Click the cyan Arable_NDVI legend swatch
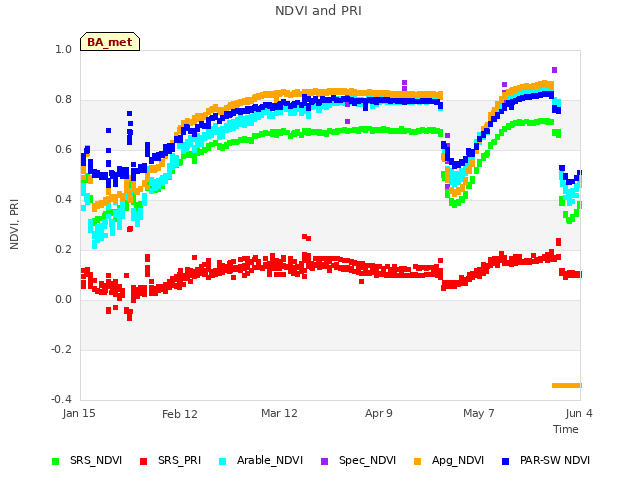640x480 pixels. point(222,461)
